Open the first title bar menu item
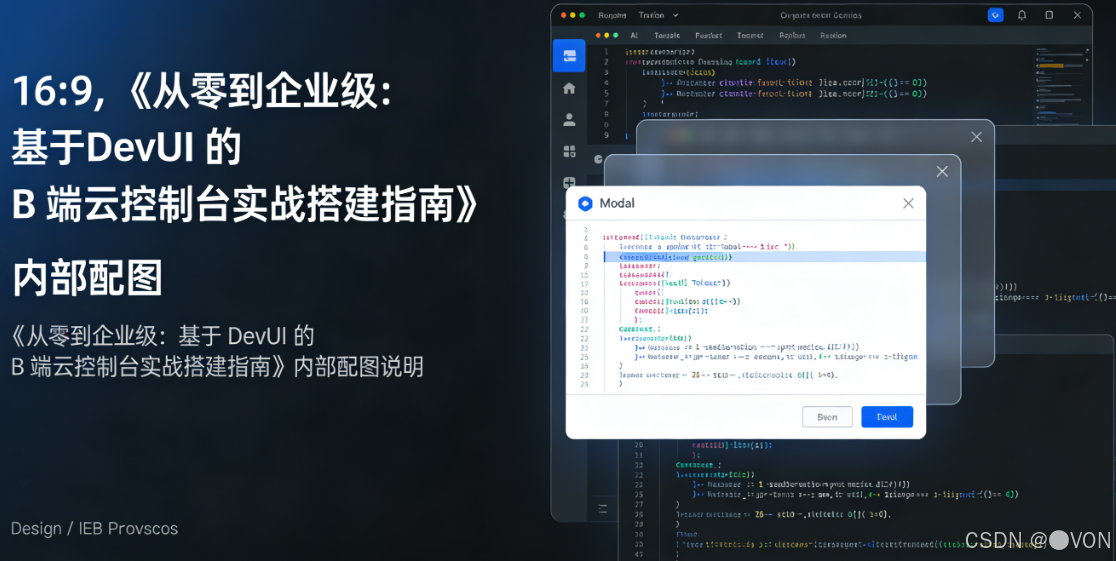The image size is (1116, 561). (612, 15)
